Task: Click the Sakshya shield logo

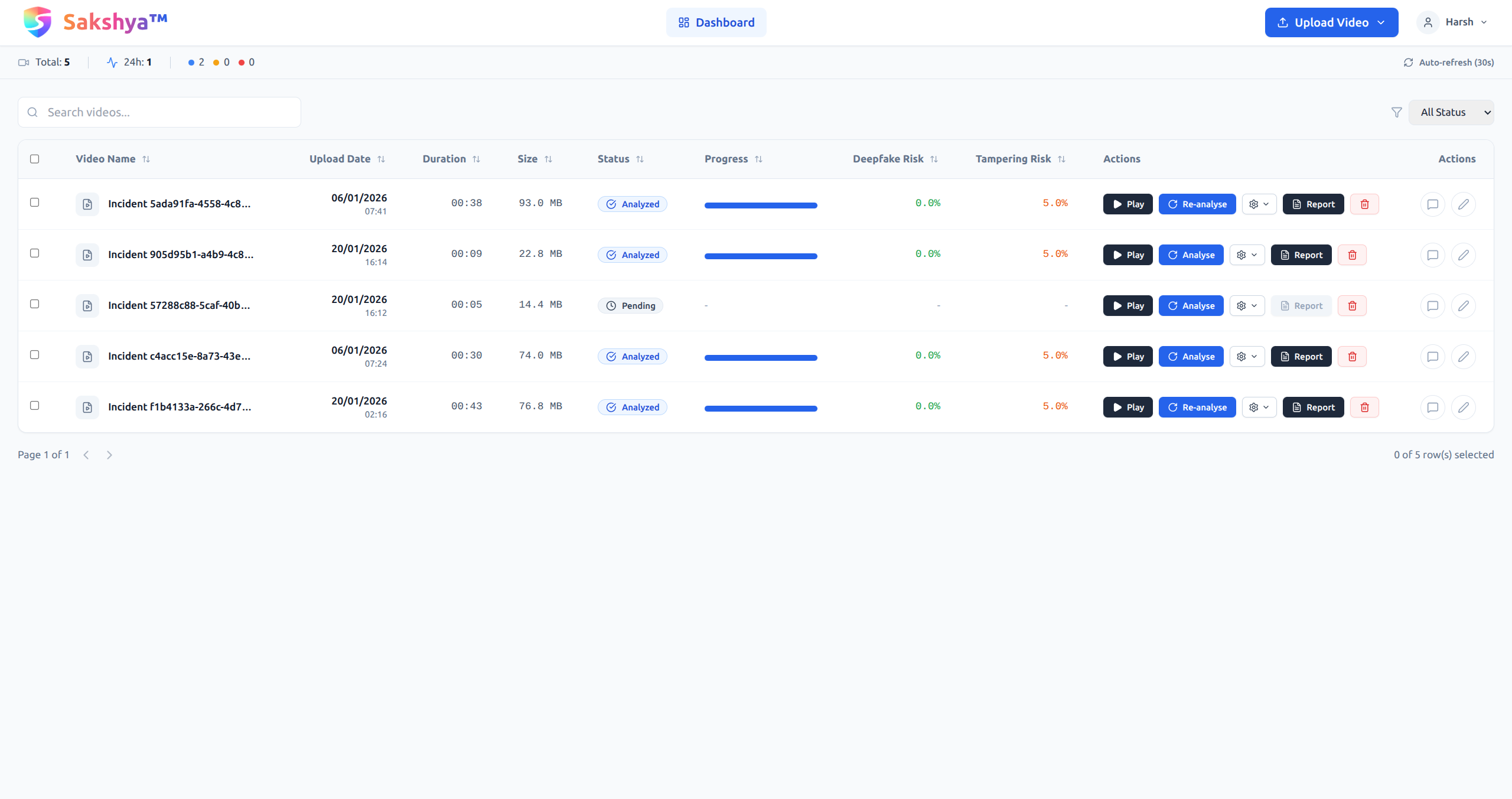Action: [x=38, y=22]
